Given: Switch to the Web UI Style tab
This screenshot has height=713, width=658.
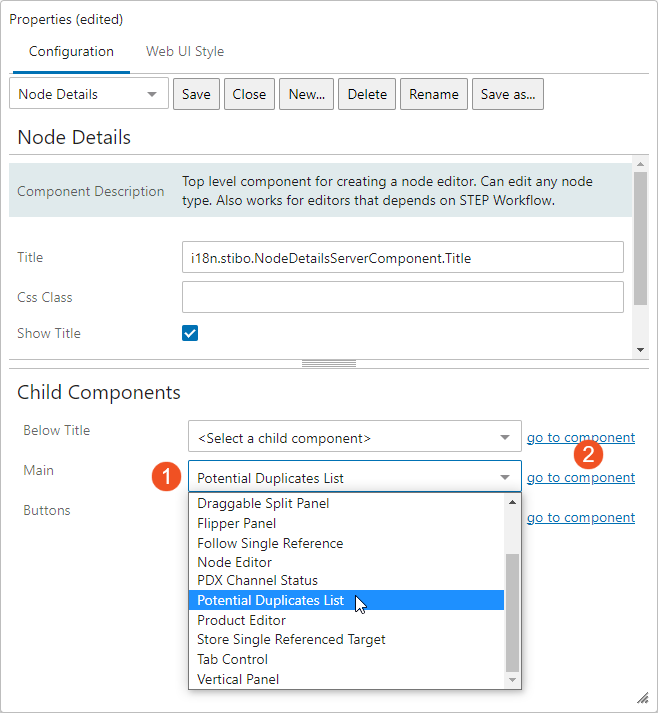Looking at the screenshot, I should tap(185, 51).
